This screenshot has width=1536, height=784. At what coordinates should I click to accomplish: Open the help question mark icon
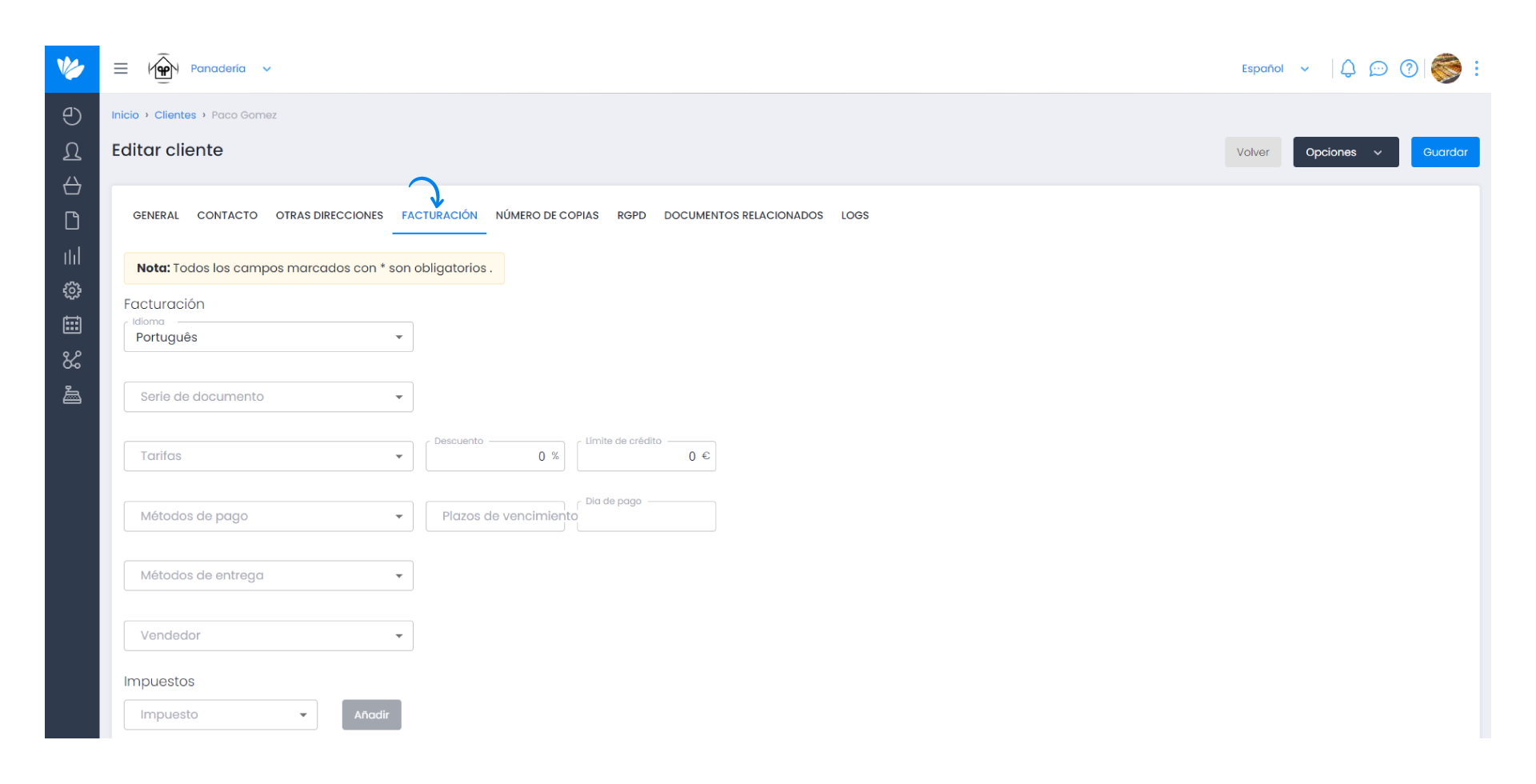[1409, 69]
